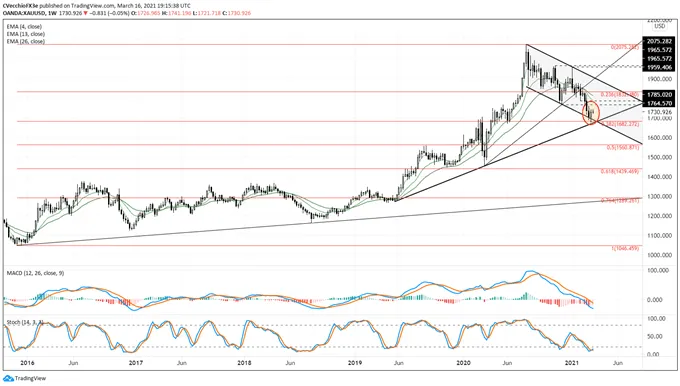The height and width of the screenshot is (386, 680).
Task: Click the 1W timeframe label
Action: point(52,13)
